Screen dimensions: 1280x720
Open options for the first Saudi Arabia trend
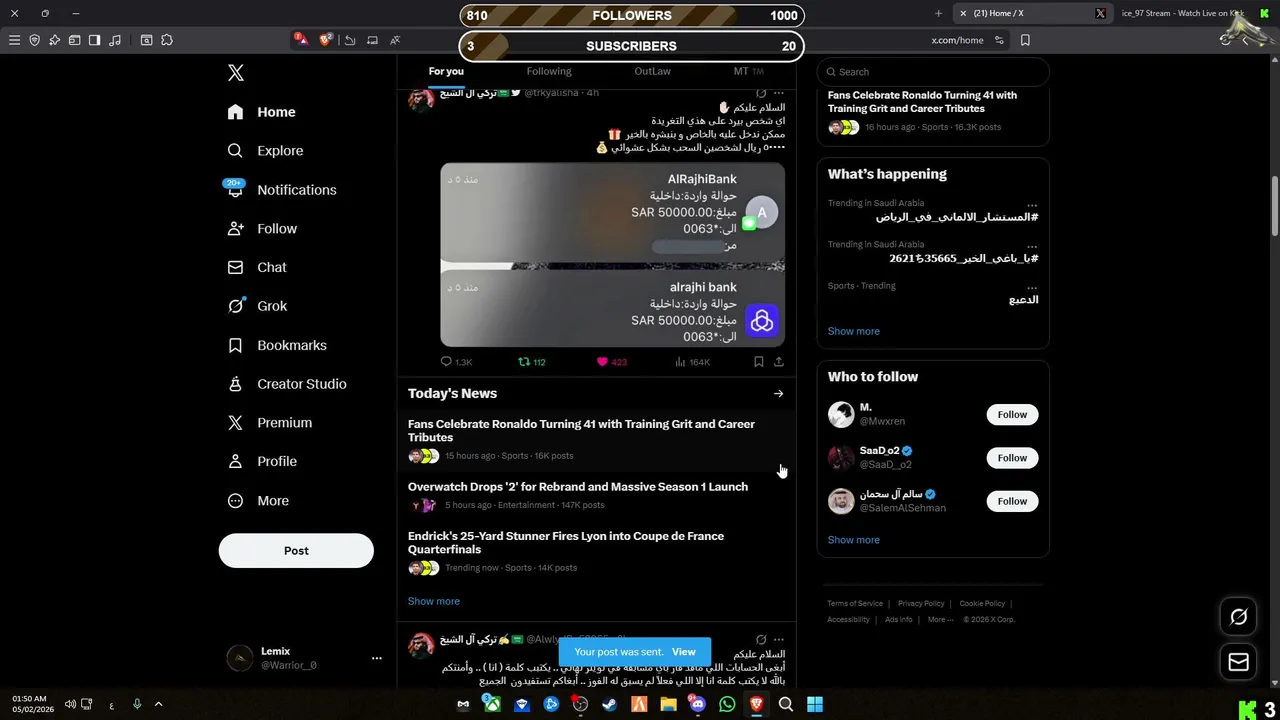[x=1032, y=204]
